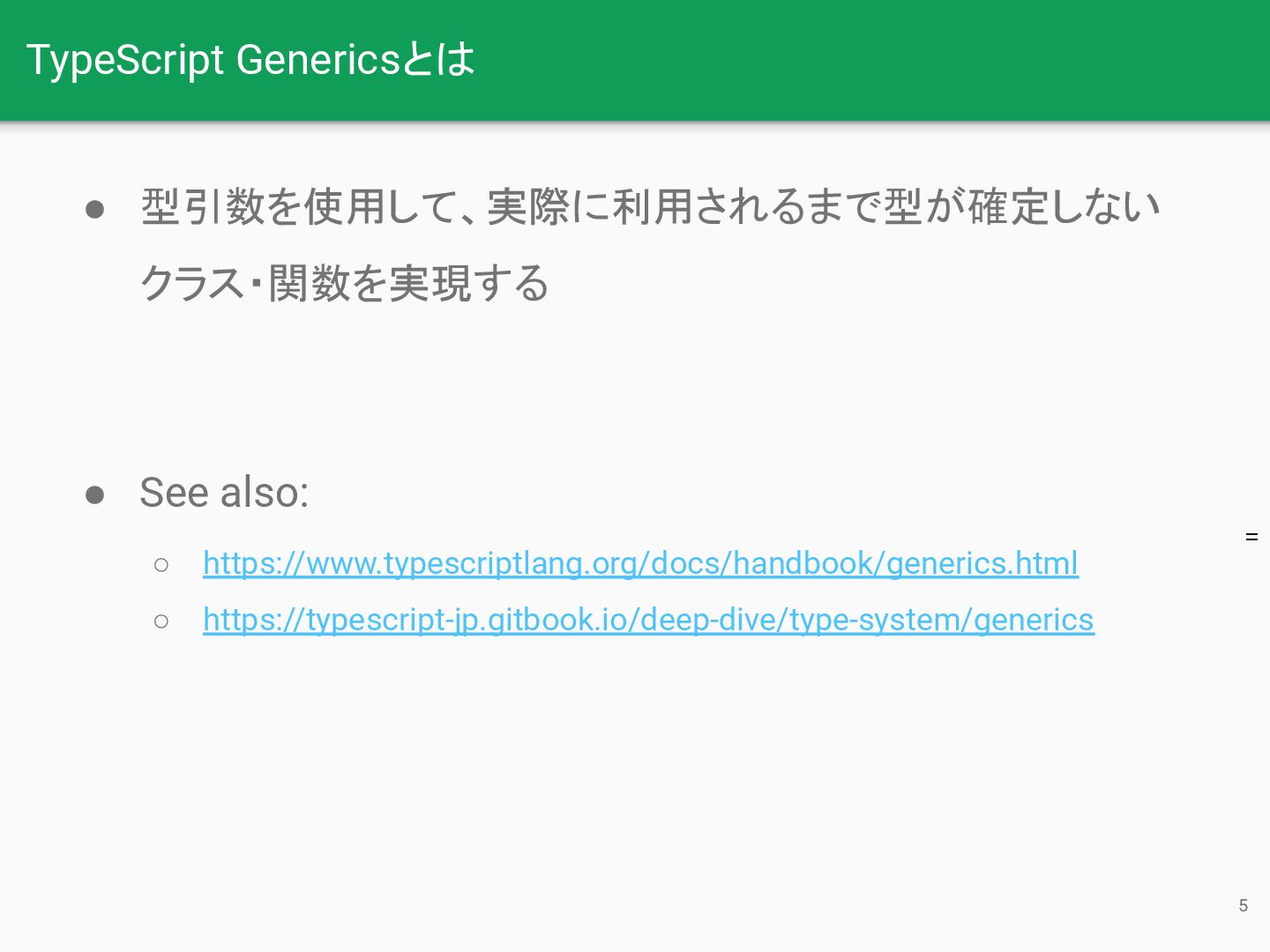Click "deep-dive" segment of gitbook link
1270x952 pixels.
pos(710,620)
